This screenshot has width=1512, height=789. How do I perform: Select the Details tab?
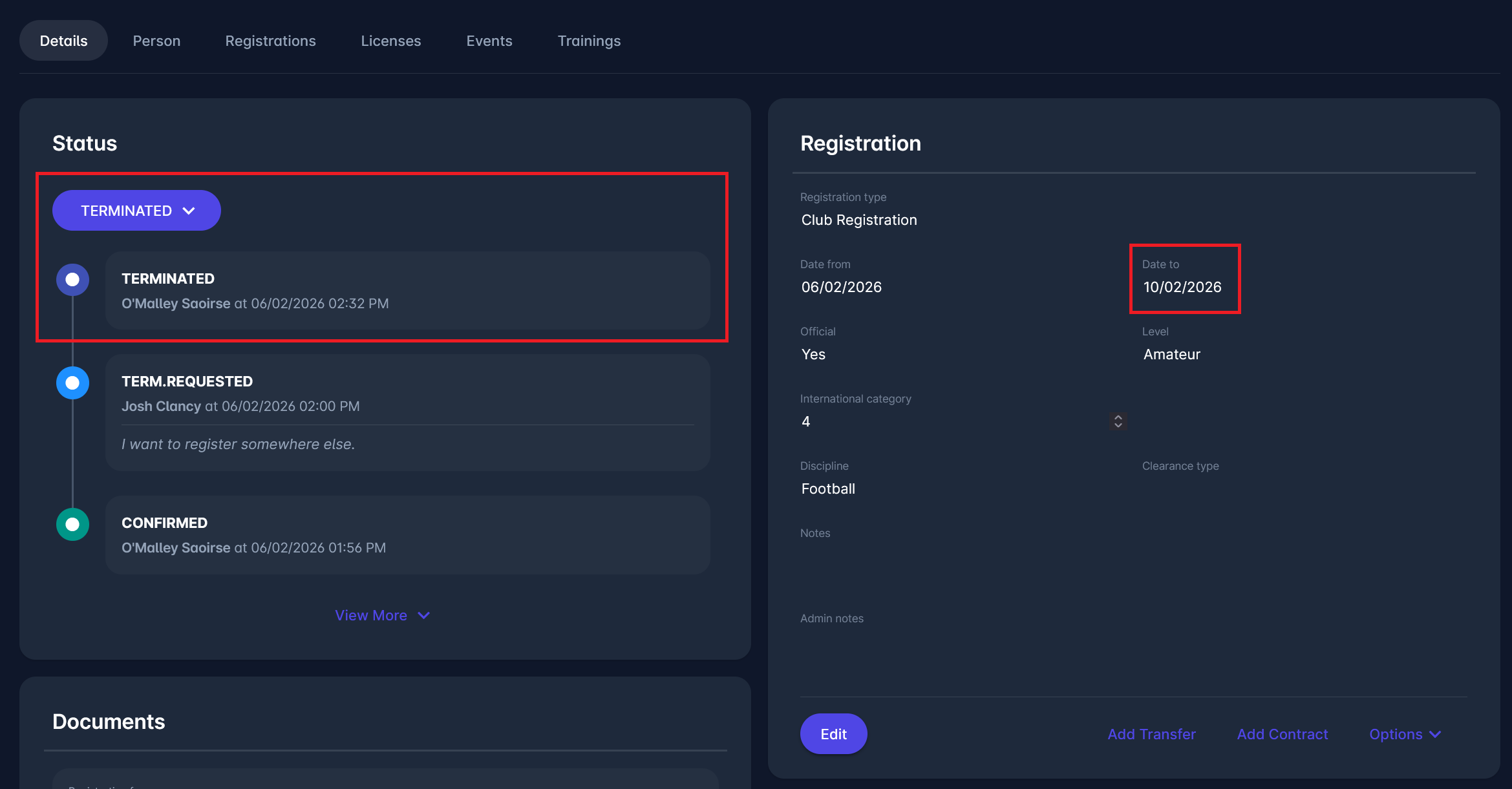(x=63, y=41)
